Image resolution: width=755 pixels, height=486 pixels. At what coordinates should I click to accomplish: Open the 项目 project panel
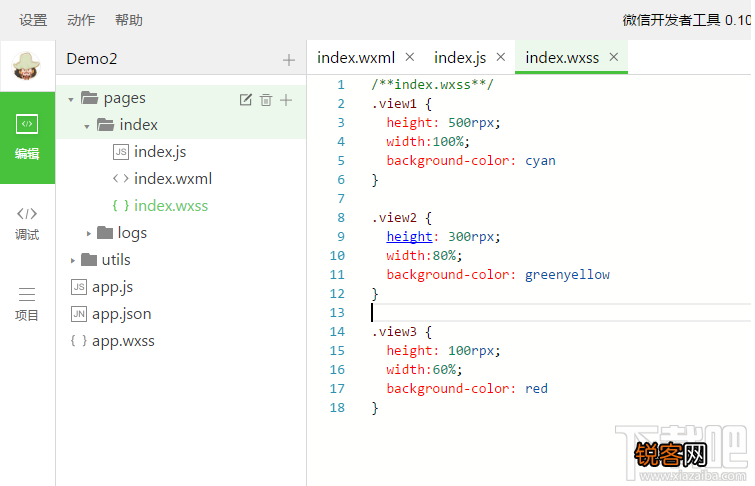click(27, 303)
